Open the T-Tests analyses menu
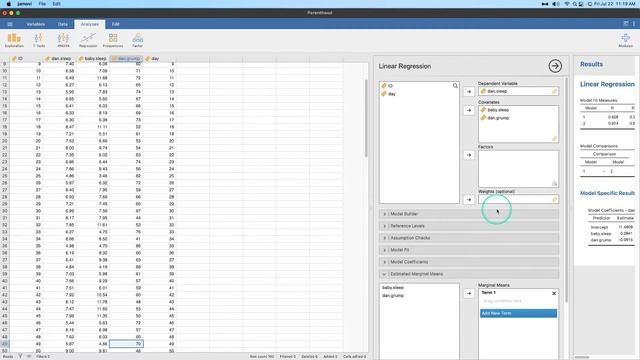 [39, 40]
